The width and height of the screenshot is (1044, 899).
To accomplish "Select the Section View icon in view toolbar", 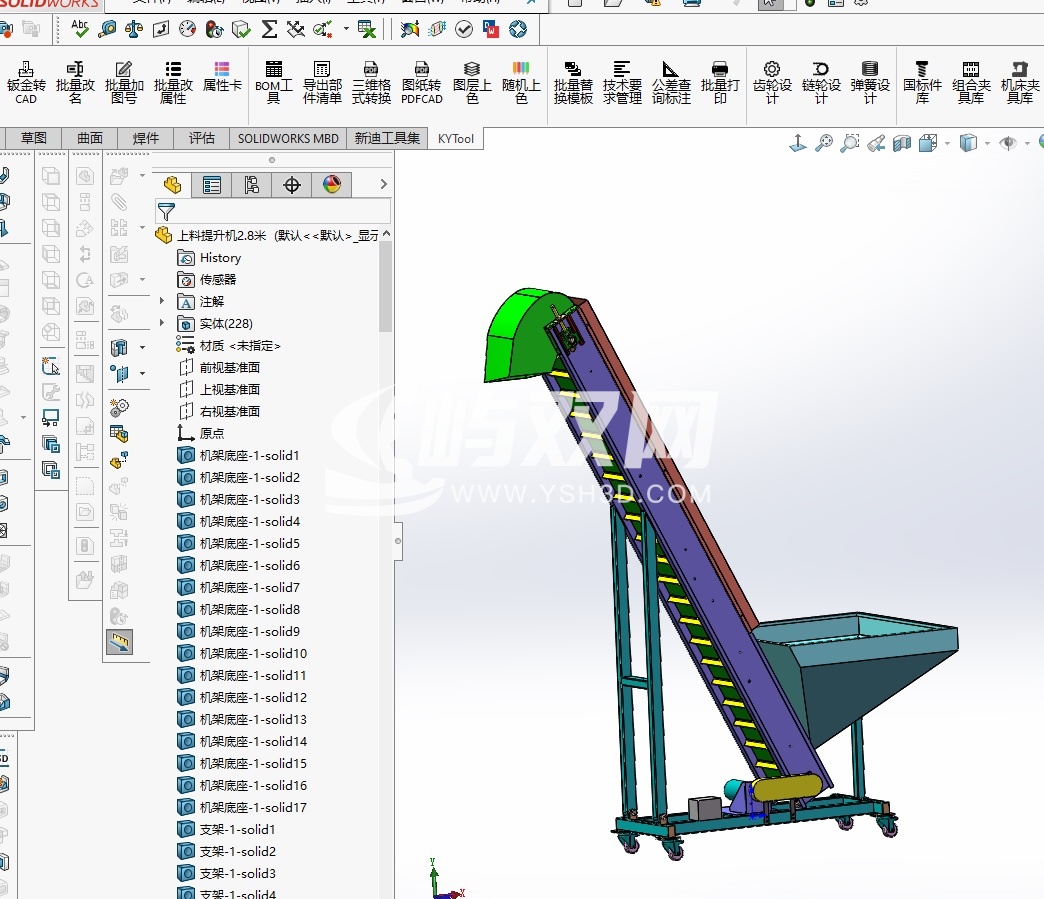I will pyautogui.click(x=901, y=144).
